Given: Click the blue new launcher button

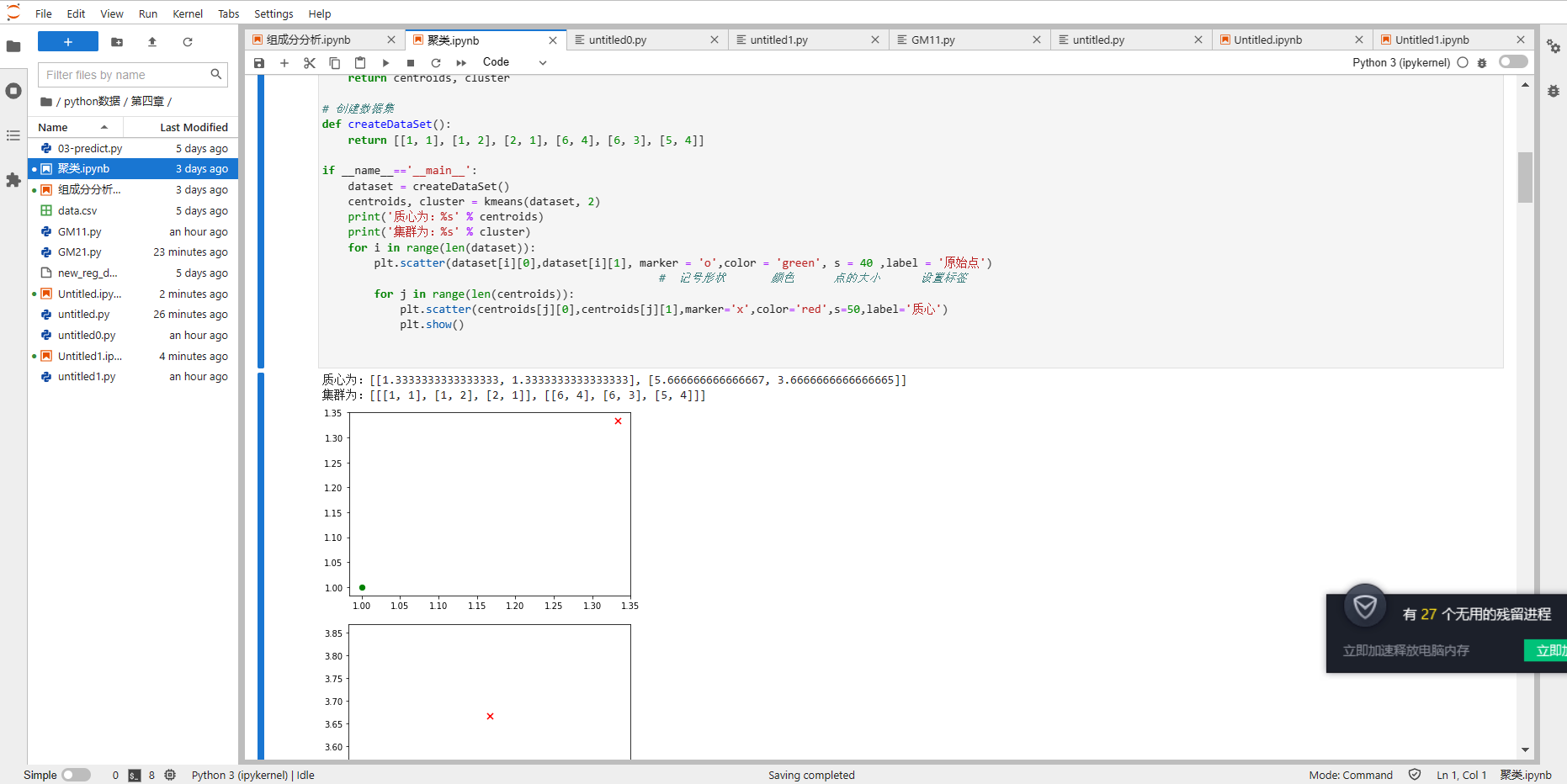Looking at the screenshot, I should tap(68, 42).
